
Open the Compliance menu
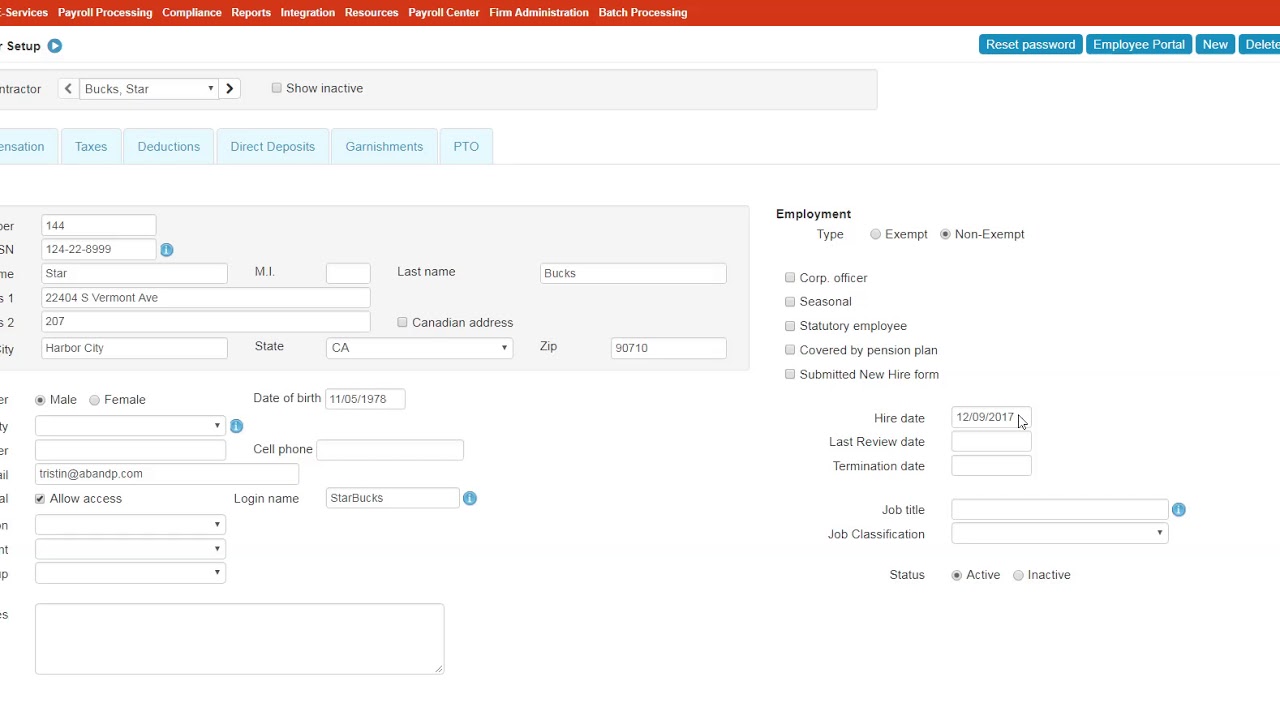(192, 12)
